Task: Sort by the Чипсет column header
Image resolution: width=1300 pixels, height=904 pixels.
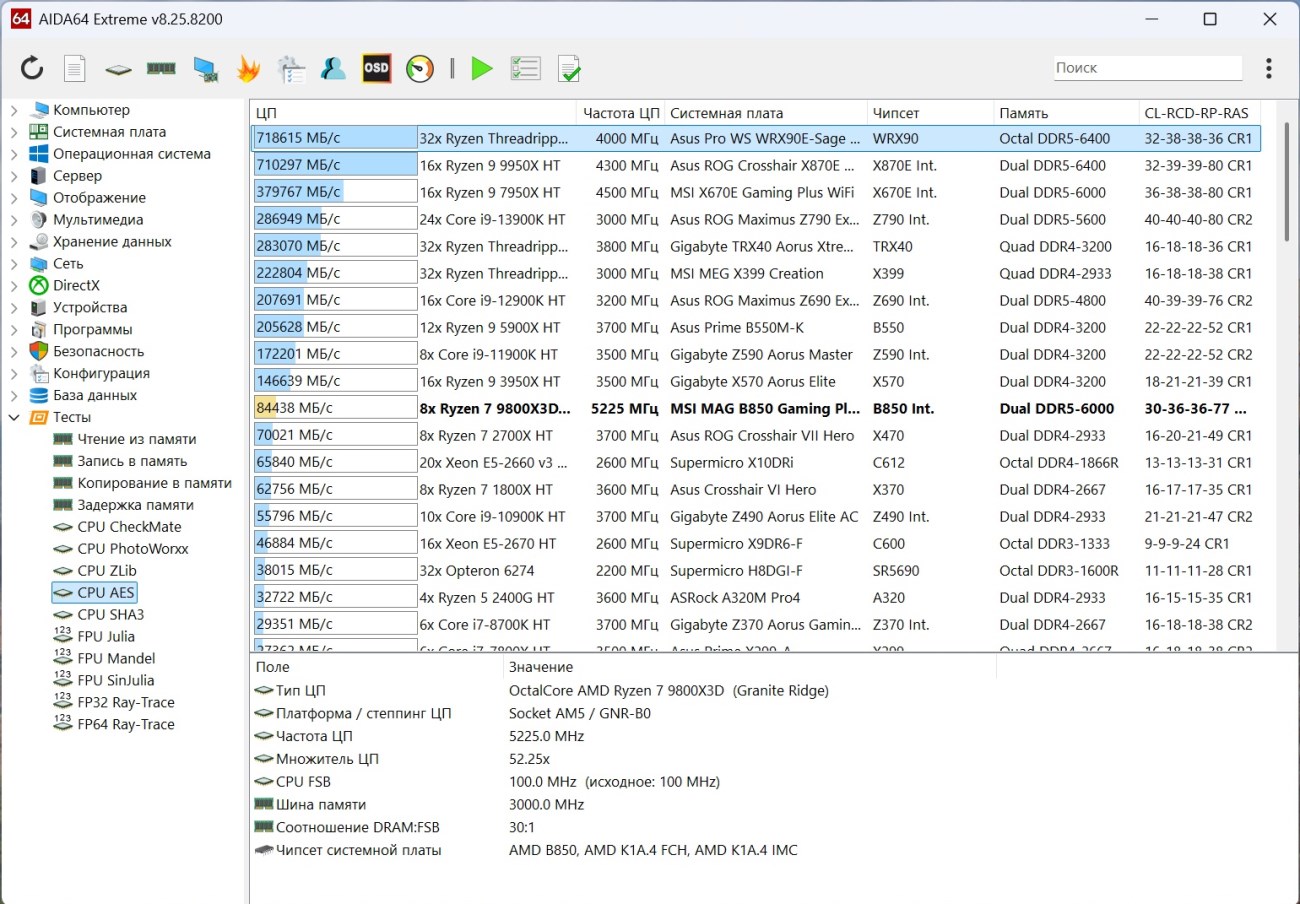Action: pyautogui.click(x=930, y=113)
